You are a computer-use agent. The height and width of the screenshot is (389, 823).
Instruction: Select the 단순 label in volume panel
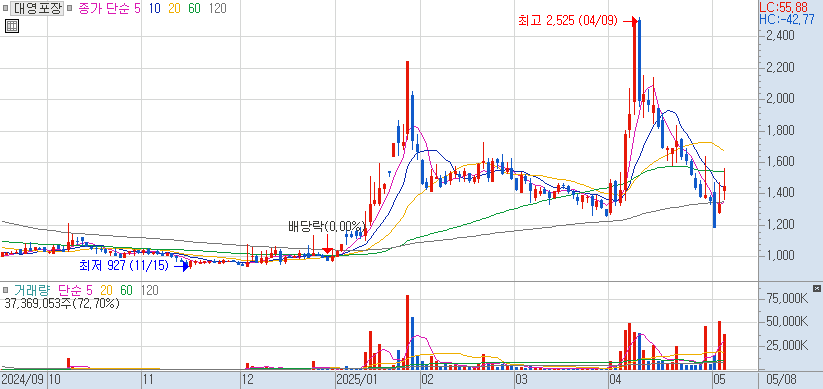tap(70, 290)
